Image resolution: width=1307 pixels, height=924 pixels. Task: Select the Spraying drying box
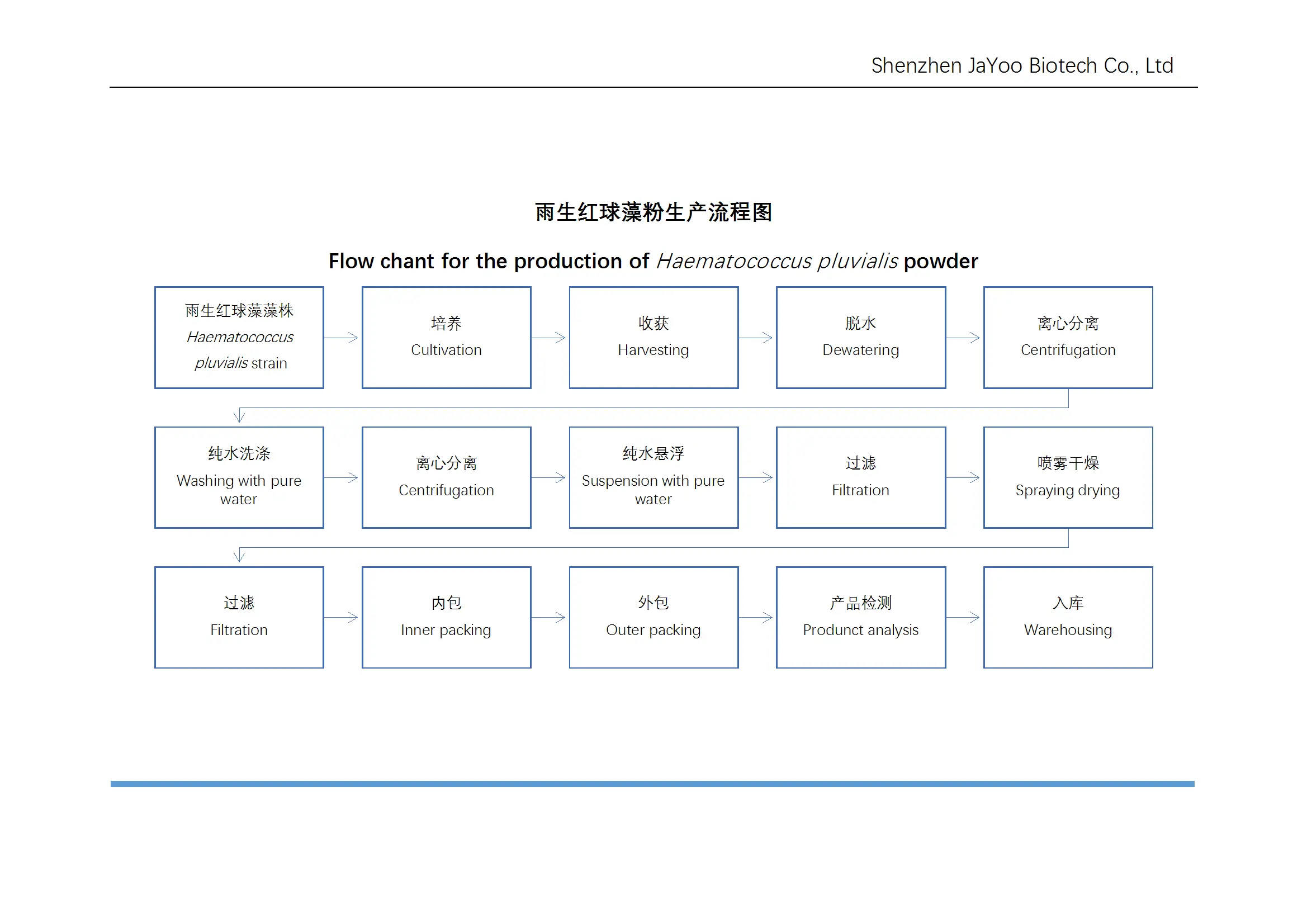[1068, 478]
